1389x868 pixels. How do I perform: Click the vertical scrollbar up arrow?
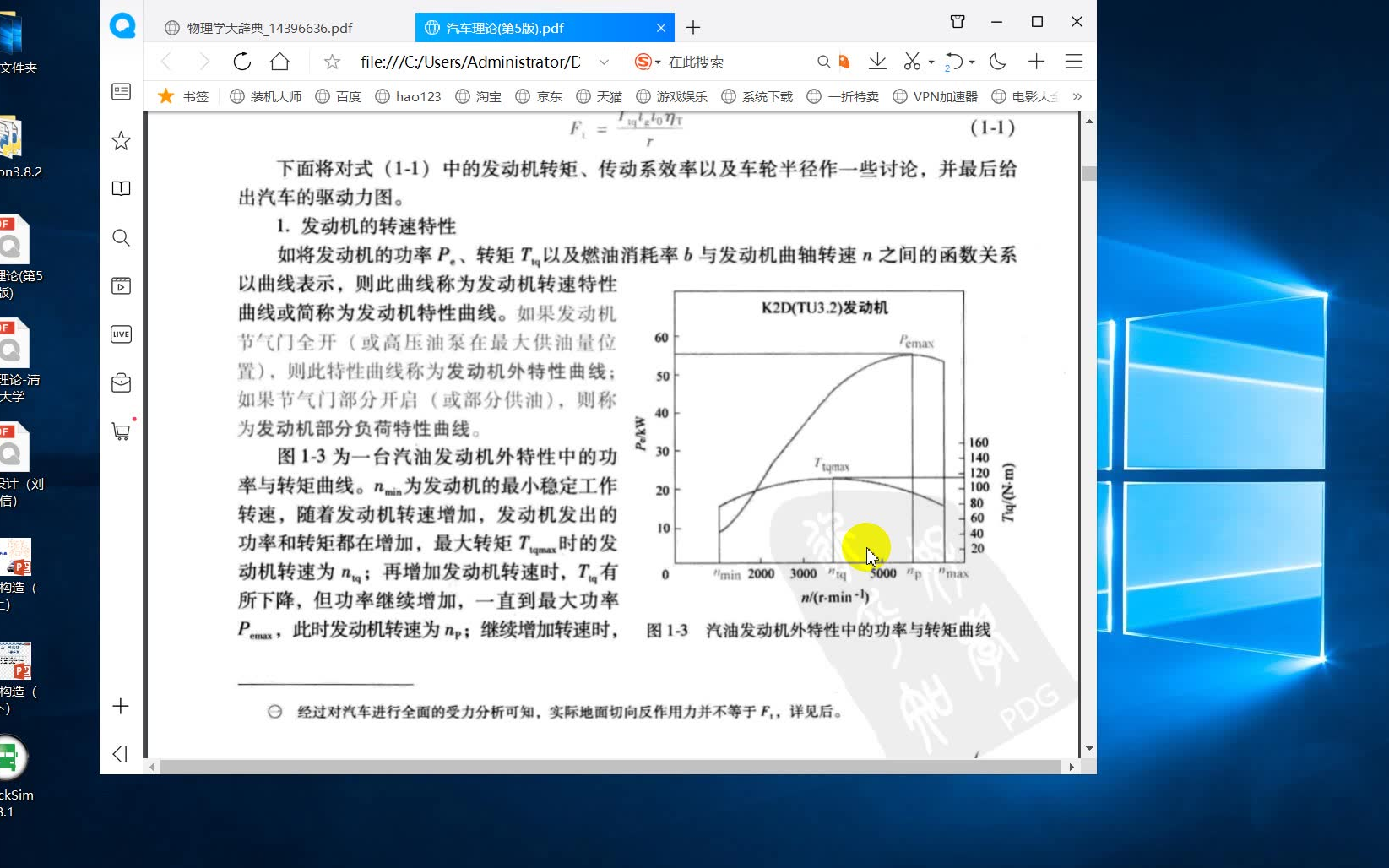(x=1089, y=121)
